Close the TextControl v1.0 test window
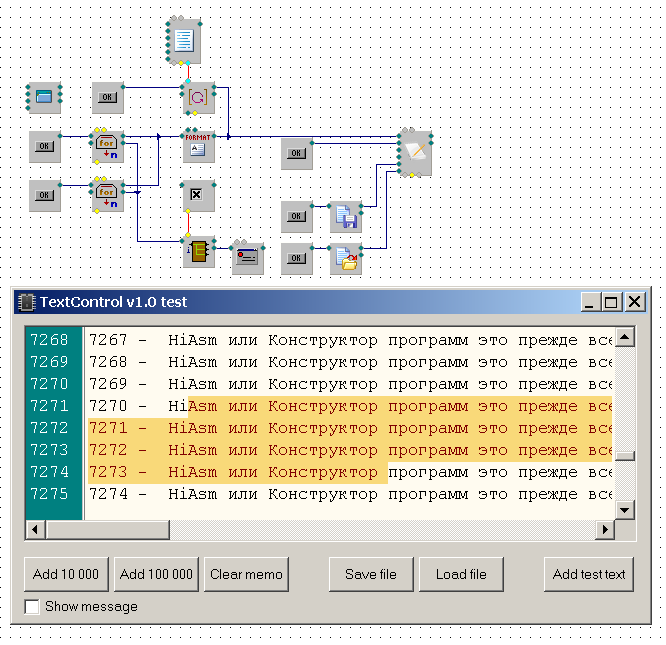666x645 pixels. coord(635,302)
